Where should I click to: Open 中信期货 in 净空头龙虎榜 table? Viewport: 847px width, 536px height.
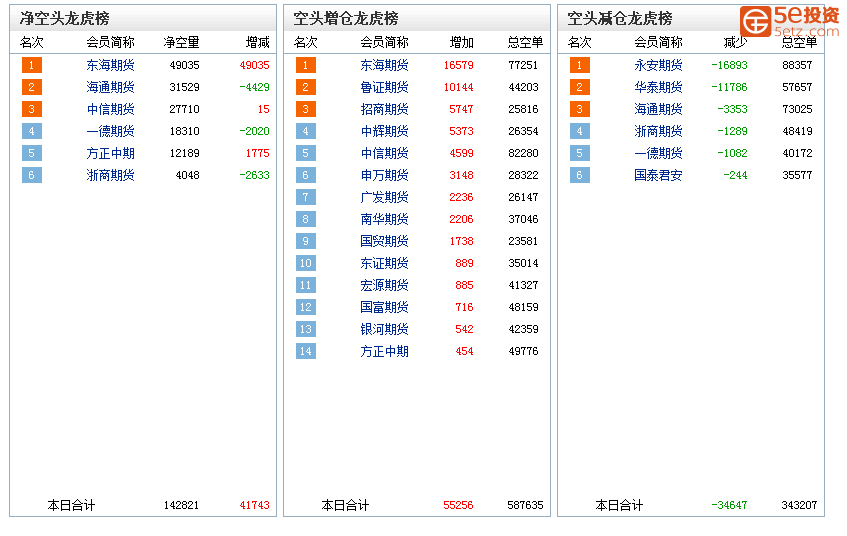click(x=110, y=109)
